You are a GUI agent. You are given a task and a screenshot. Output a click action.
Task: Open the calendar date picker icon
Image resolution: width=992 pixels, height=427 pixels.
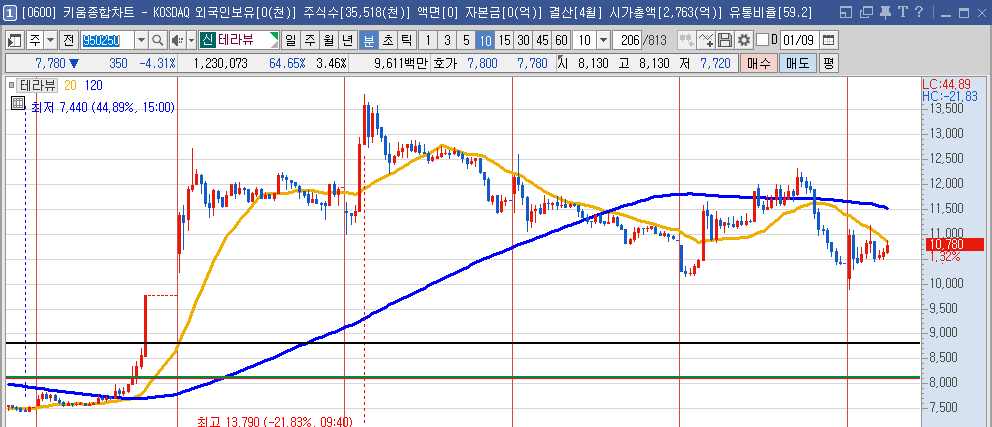pos(827,40)
